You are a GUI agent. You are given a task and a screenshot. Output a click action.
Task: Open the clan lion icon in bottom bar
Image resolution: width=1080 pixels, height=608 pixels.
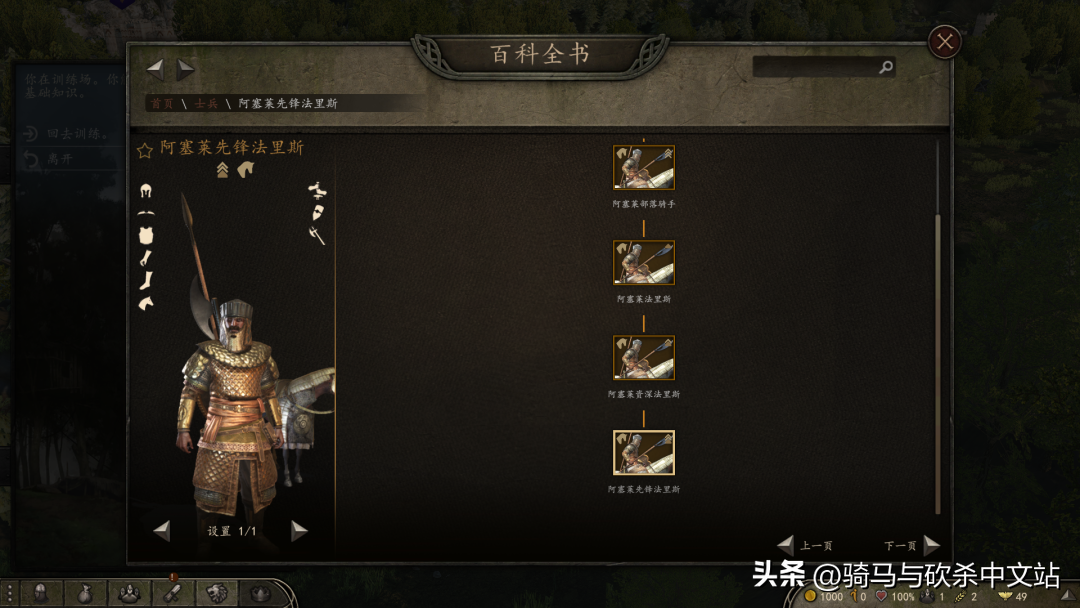pos(216,594)
